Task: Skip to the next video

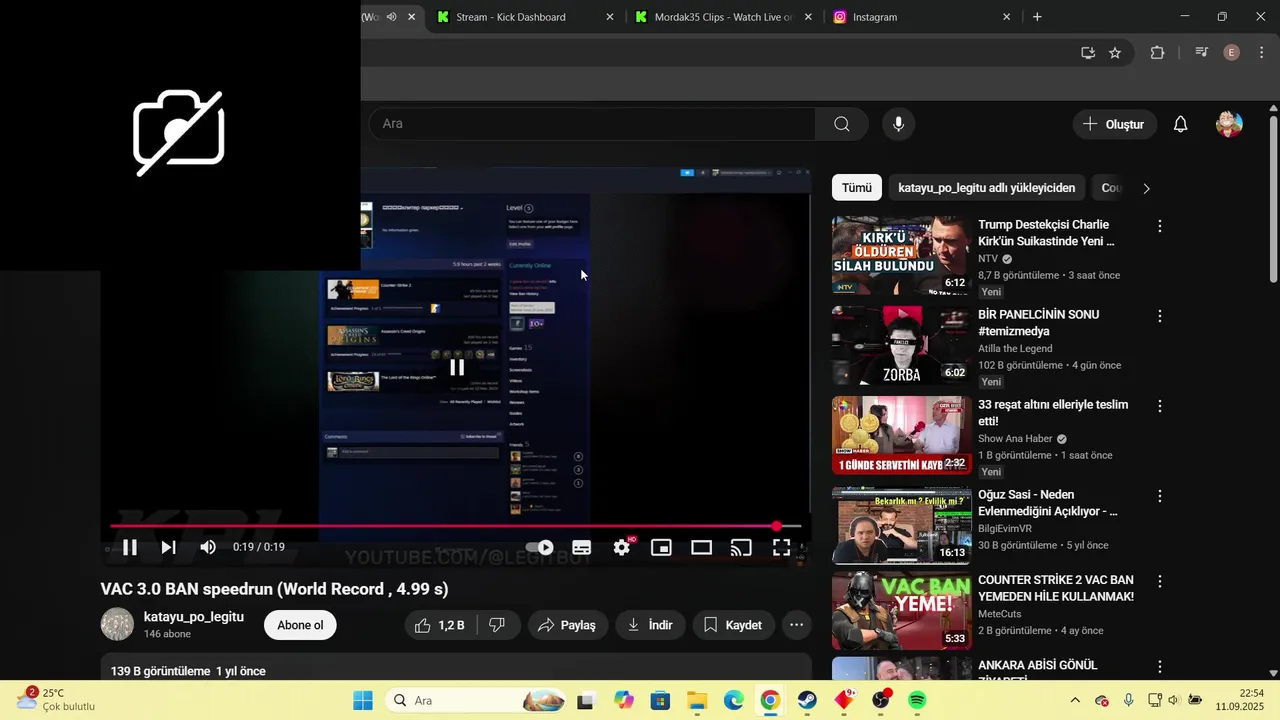Action: (169, 547)
